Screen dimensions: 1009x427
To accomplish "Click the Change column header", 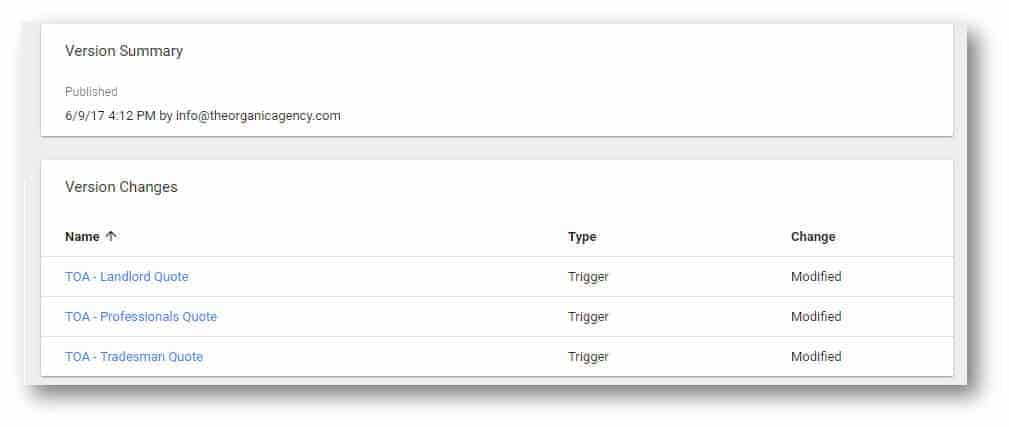I will click(813, 237).
